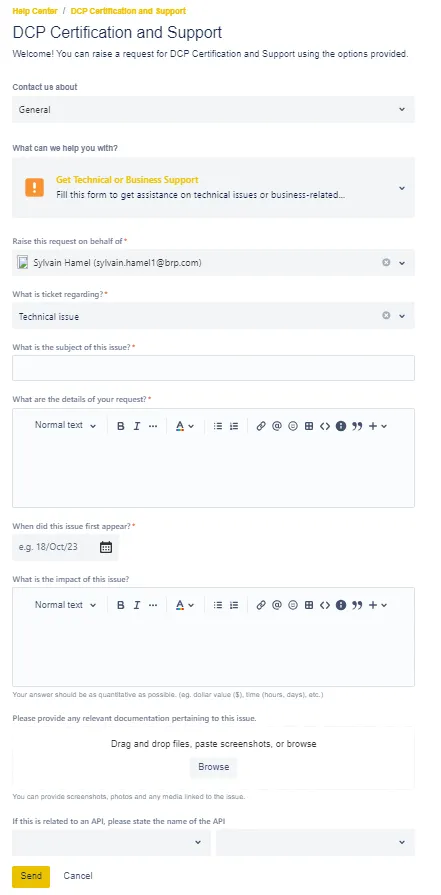Toggle italic in the details editor

136,426
